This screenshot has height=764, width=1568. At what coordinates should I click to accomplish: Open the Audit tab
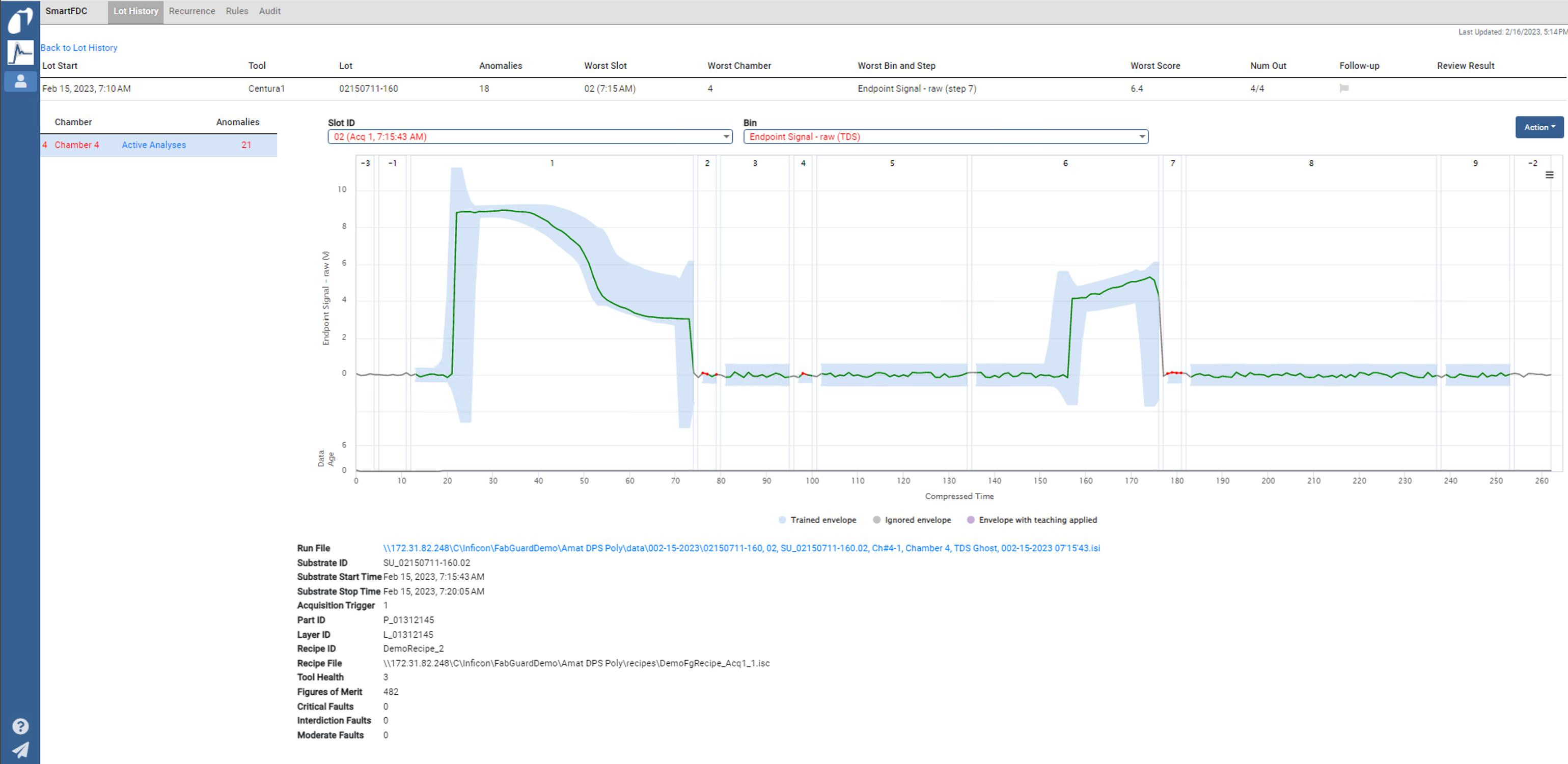click(x=270, y=11)
